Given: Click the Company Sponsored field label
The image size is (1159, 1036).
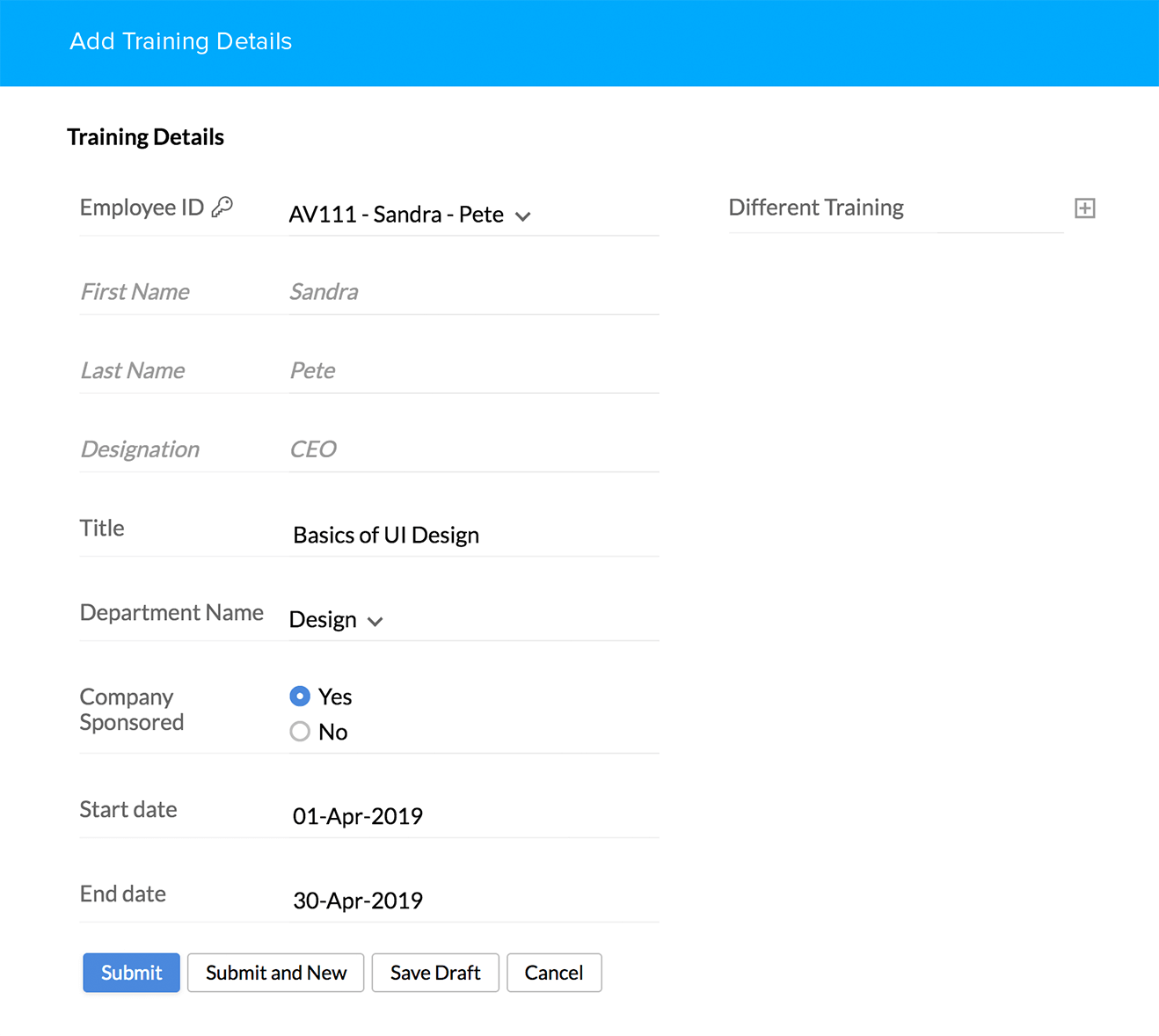Looking at the screenshot, I should 132,710.
